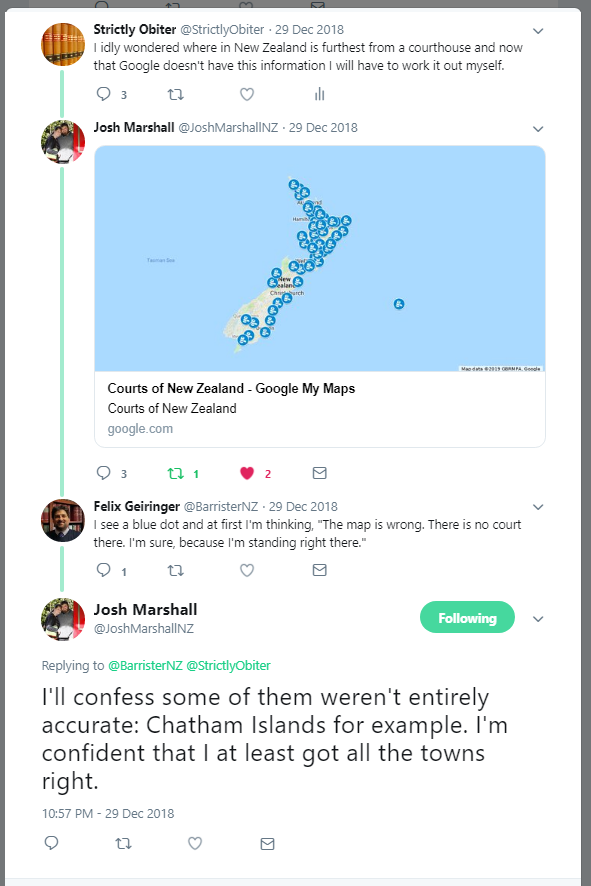Reply to Felix Geiringer's blue dot tweet
The width and height of the screenshot is (591, 886).
[x=104, y=570]
